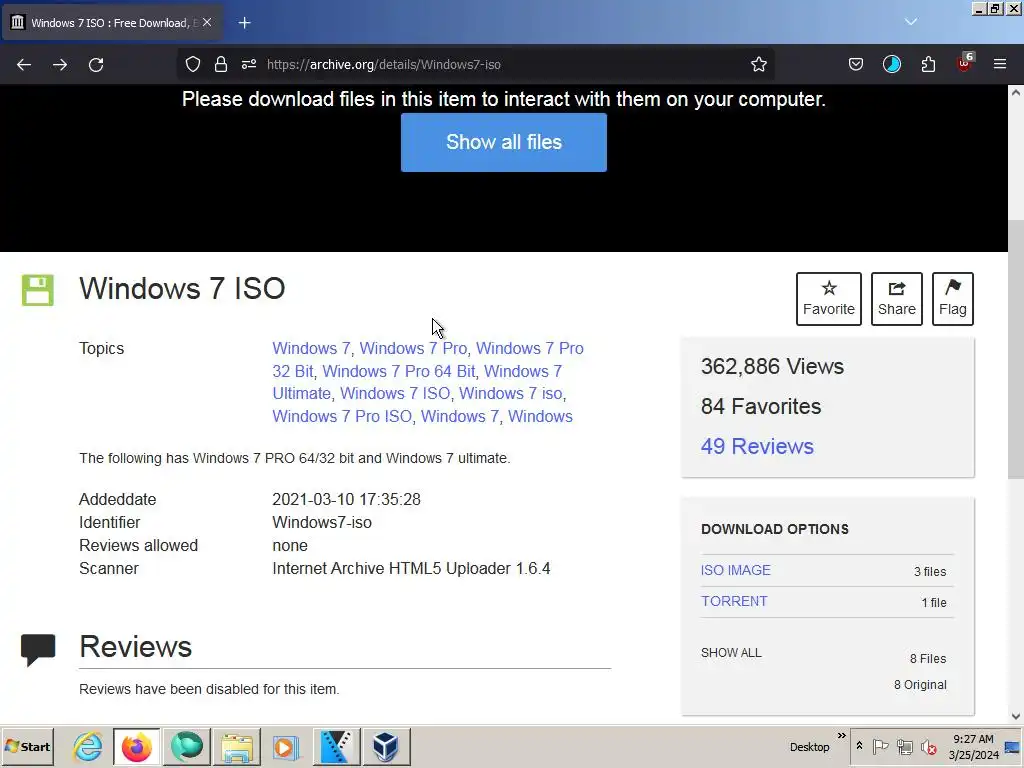Image resolution: width=1024 pixels, height=768 pixels.
Task: Open the 49 Reviews link
Action: (757, 446)
